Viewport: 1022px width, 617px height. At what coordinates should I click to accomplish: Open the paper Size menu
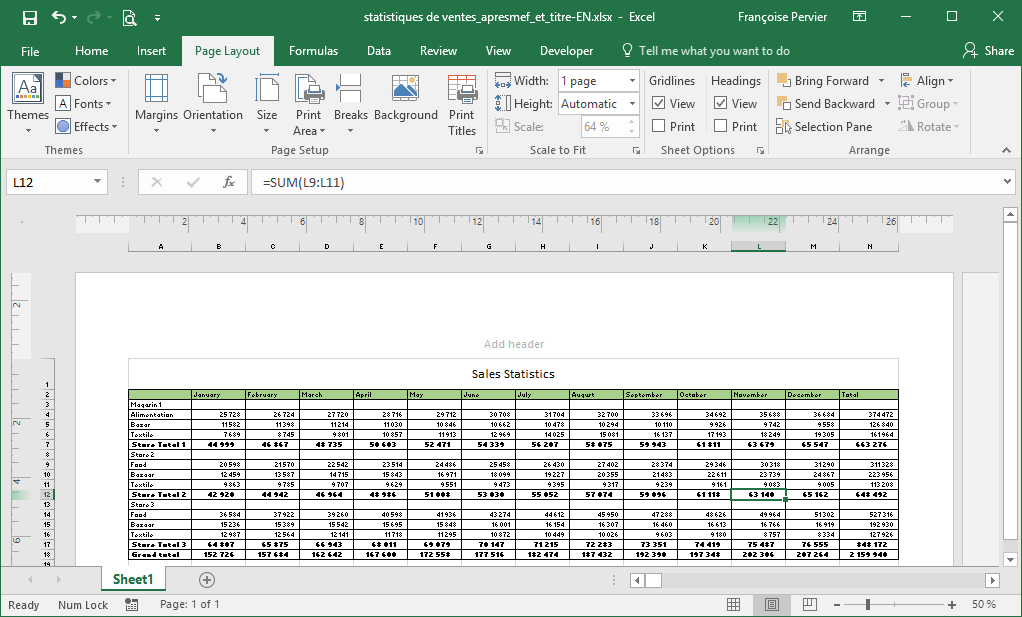tap(267, 103)
